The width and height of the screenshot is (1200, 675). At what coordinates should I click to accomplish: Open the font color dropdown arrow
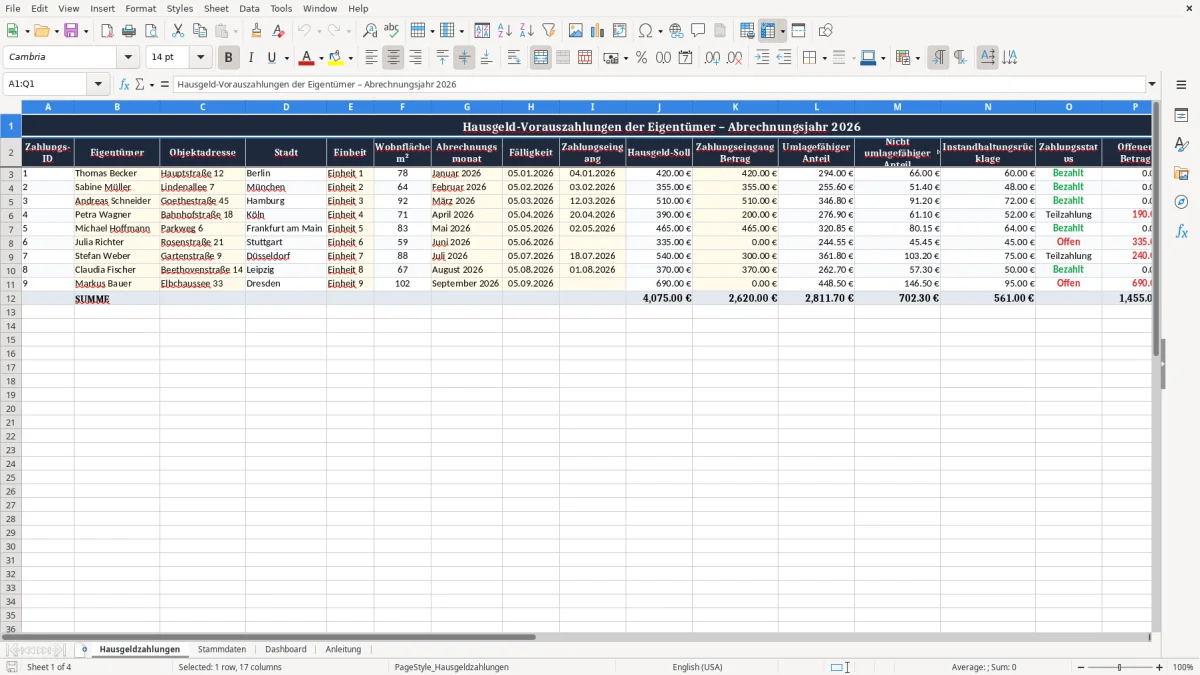click(x=321, y=58)
